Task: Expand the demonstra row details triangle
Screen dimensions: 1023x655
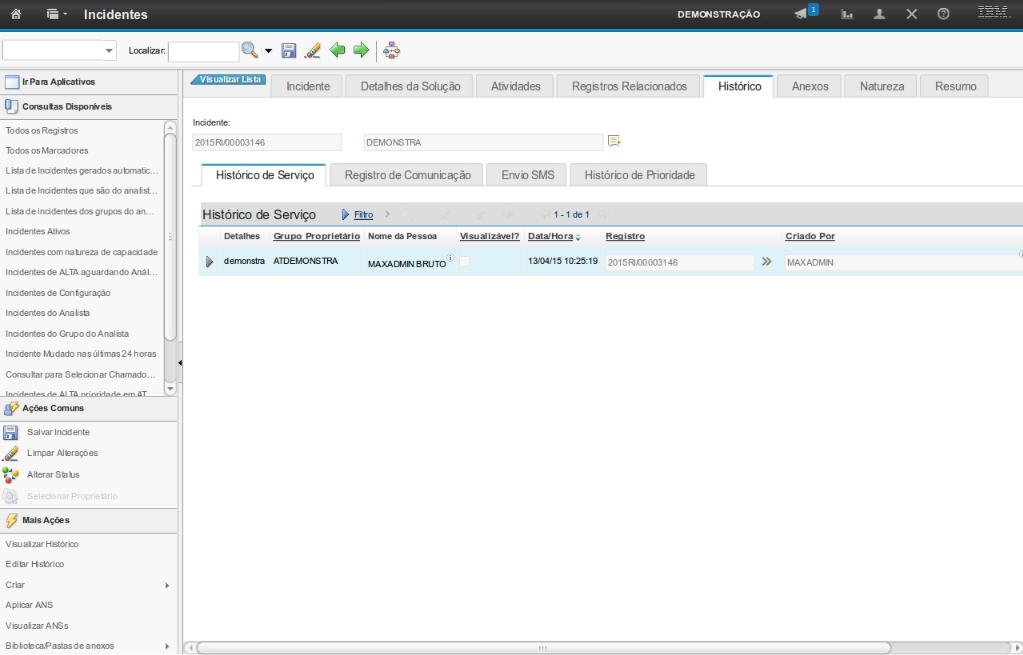Action: click(209, 262)
